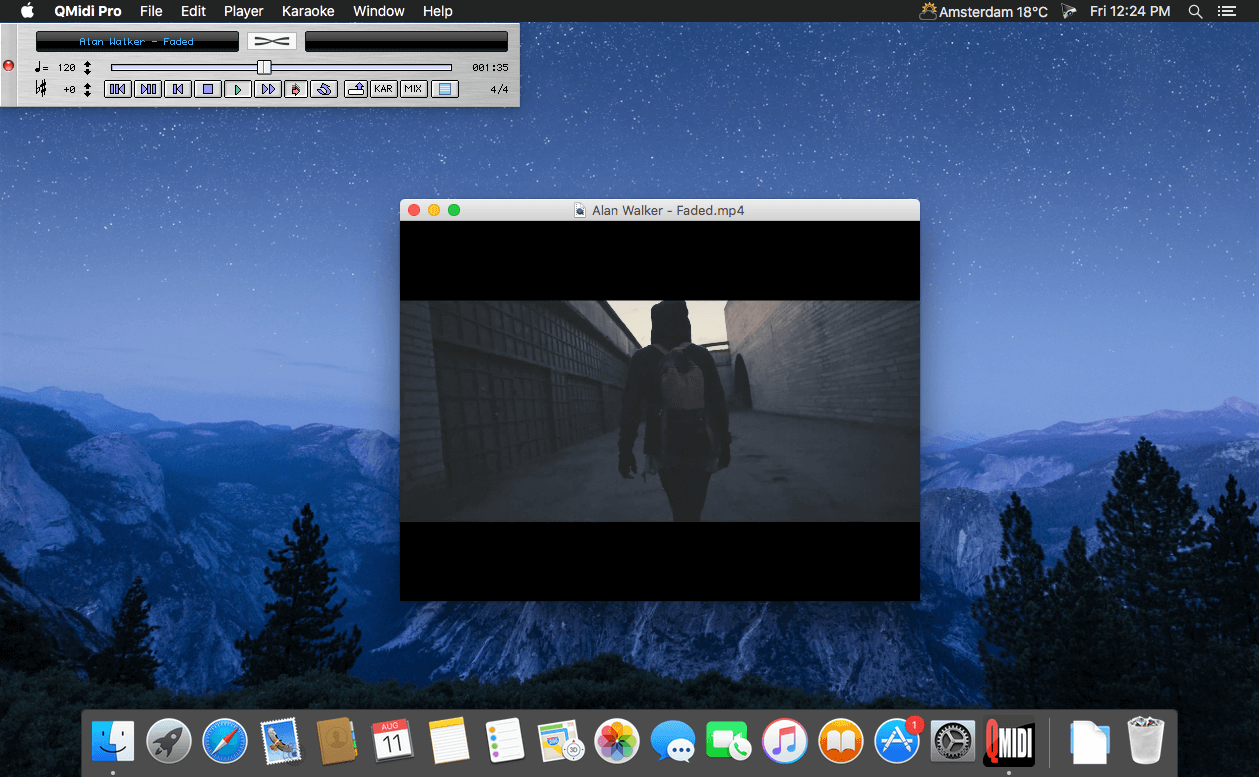
Task: Open Notes from the Dock
Action: (x=449, y=741)
